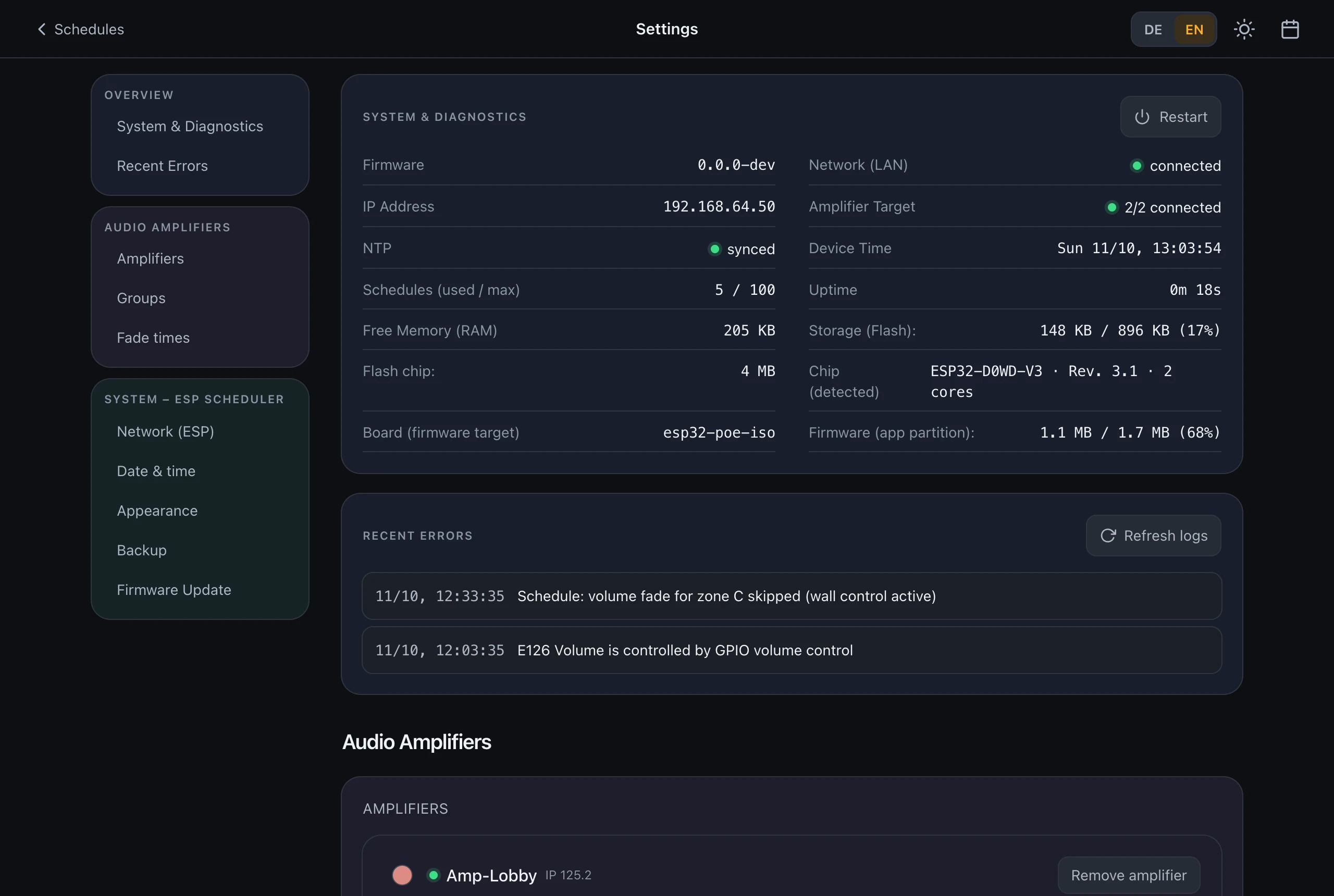Screen dimensions: 1334x896
Task: Jump to Recent Errors in sidebar
Action: 162,166
